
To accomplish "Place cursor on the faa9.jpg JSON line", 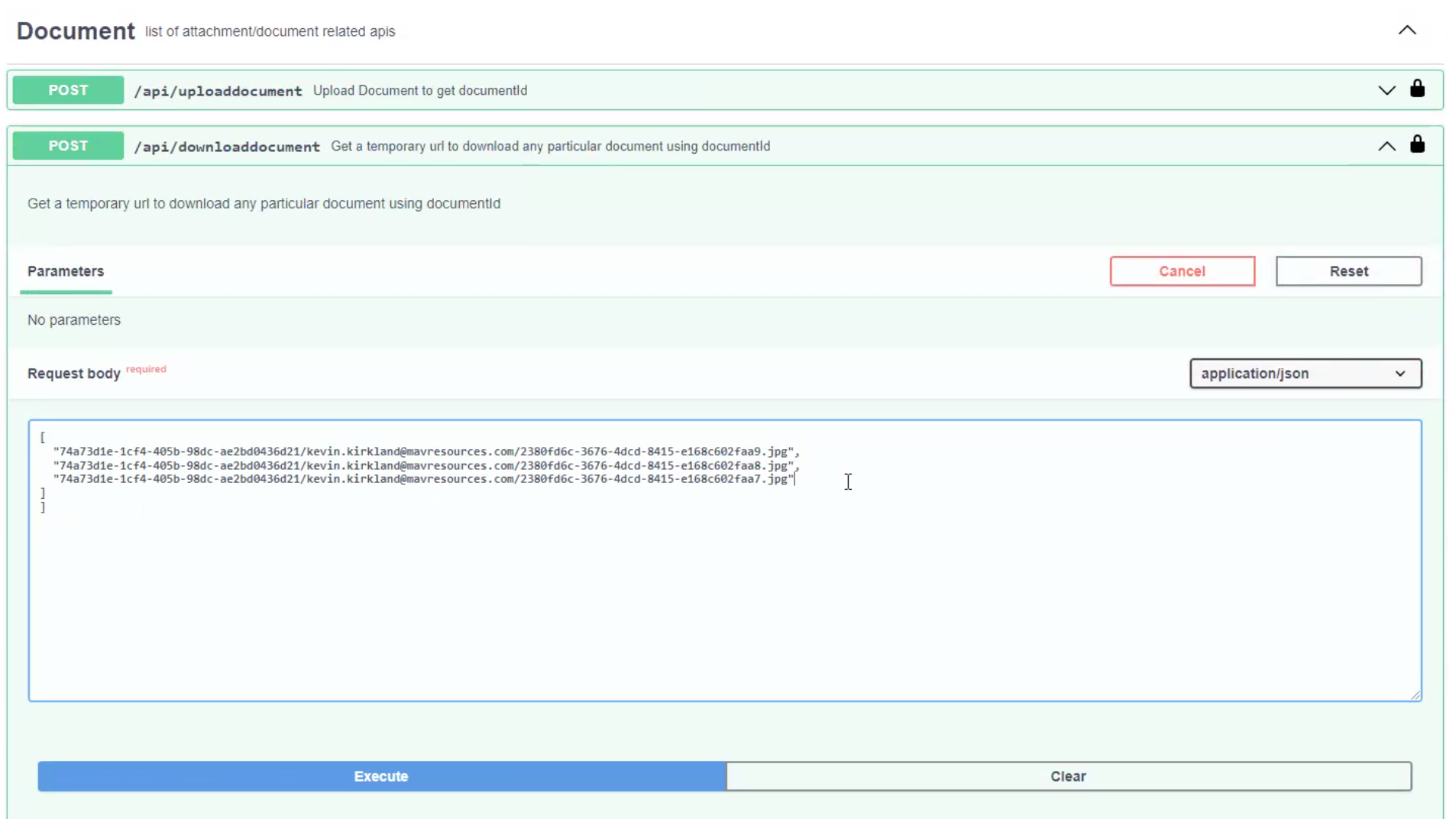I will tap(425, 452).
